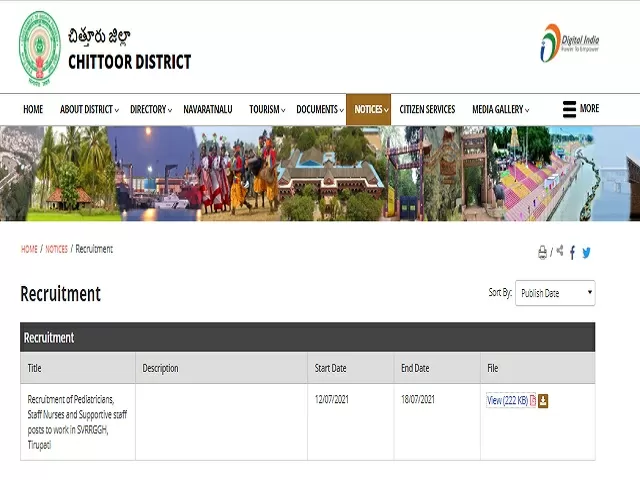Expand the Documents menu

point(319,110)
